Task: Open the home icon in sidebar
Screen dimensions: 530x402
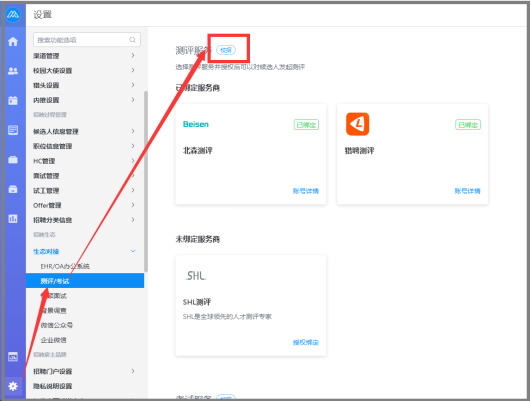Action: click(13, 42)
